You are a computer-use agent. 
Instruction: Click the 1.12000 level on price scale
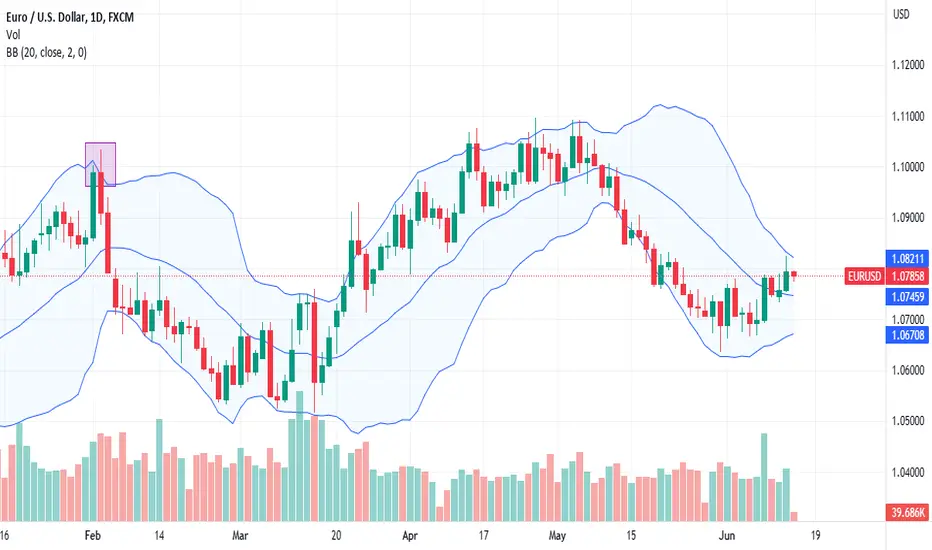click(908, 65)
